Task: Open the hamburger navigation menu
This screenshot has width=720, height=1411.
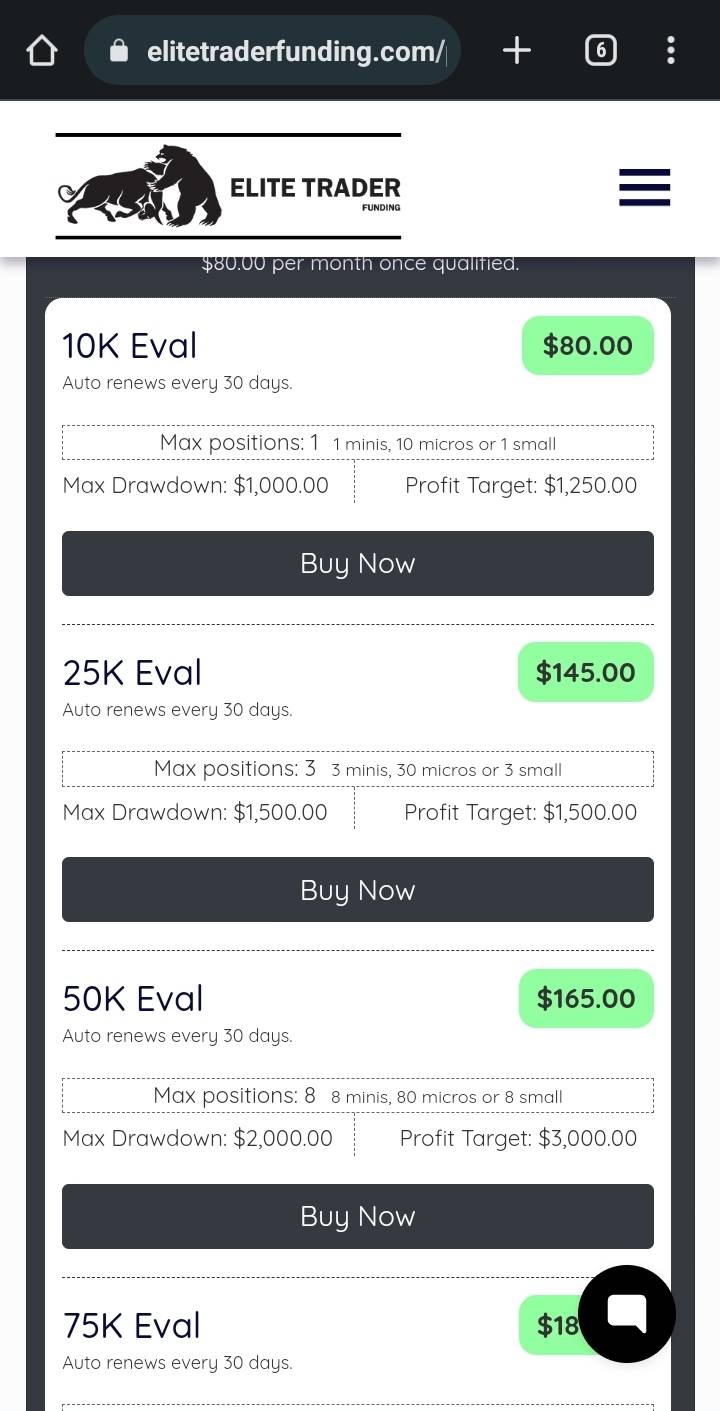Action: click(x=644, y=187)
